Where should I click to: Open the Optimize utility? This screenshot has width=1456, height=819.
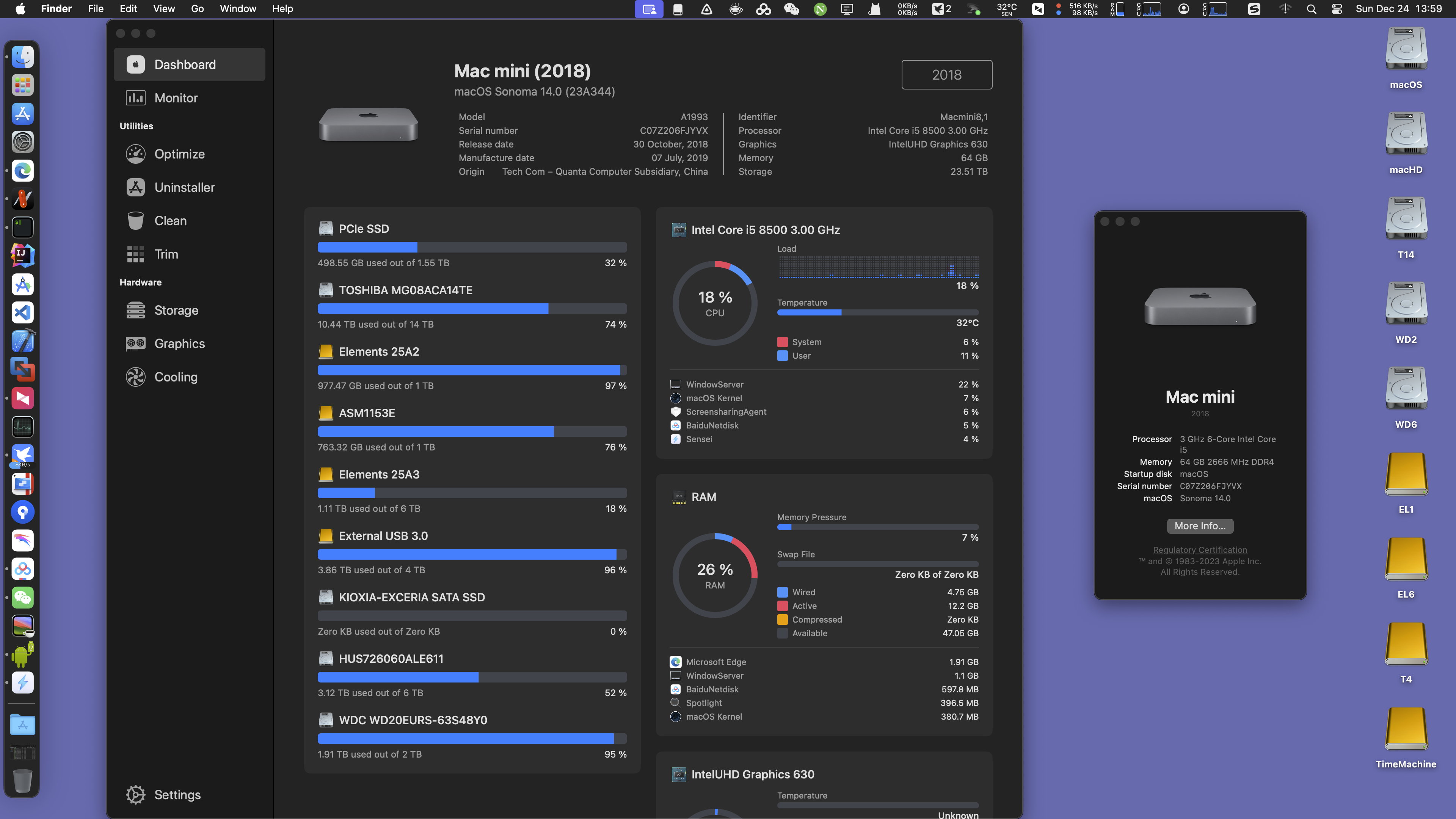pyautogui.click(x=189, y=154)
